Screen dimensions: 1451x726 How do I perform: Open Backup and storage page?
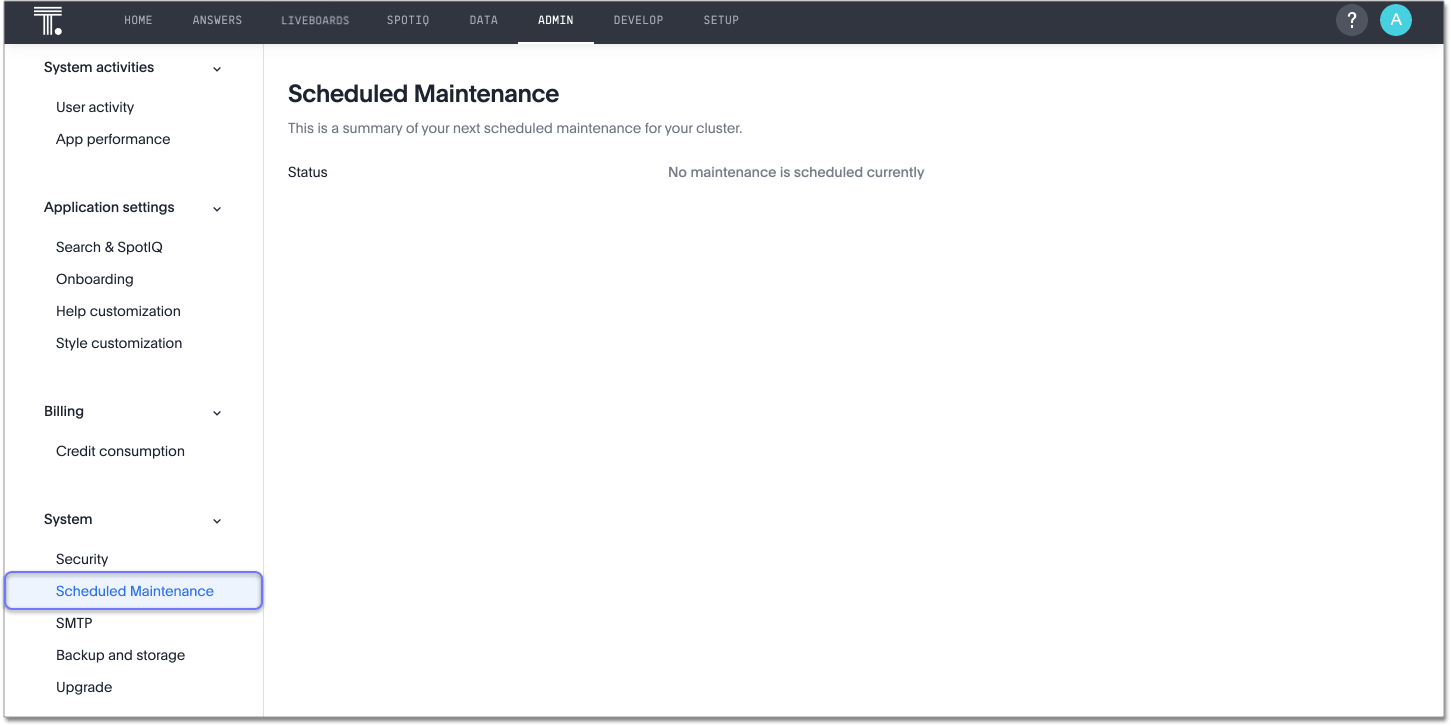(x=120, y=655)
